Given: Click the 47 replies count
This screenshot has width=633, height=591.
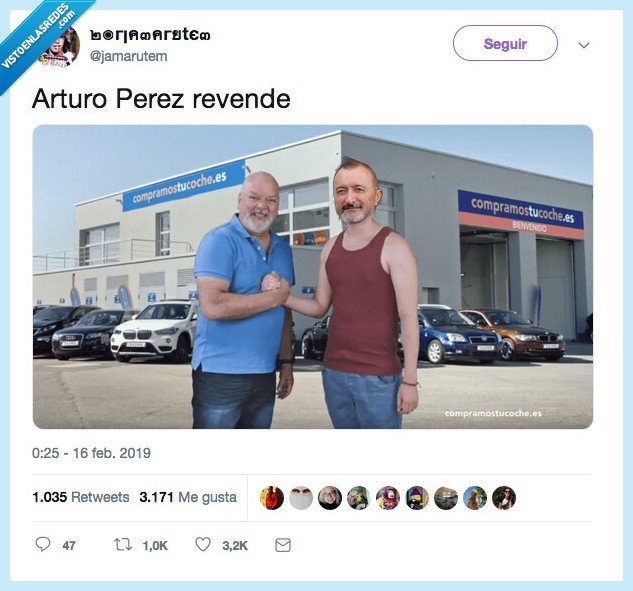Looking at the screenshot, I should point(69,546).
